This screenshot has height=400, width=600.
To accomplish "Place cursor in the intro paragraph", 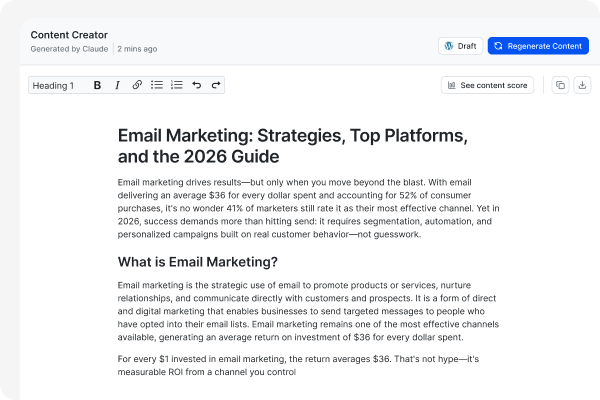I will pyautogui.click(x=298, y=208).
